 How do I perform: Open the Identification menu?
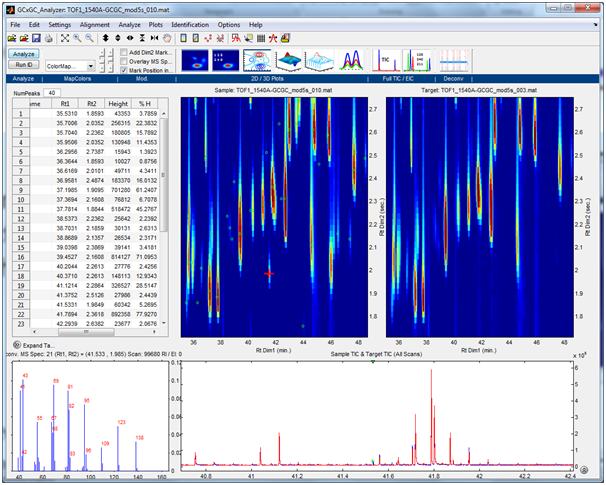click(x=190, y=23)
